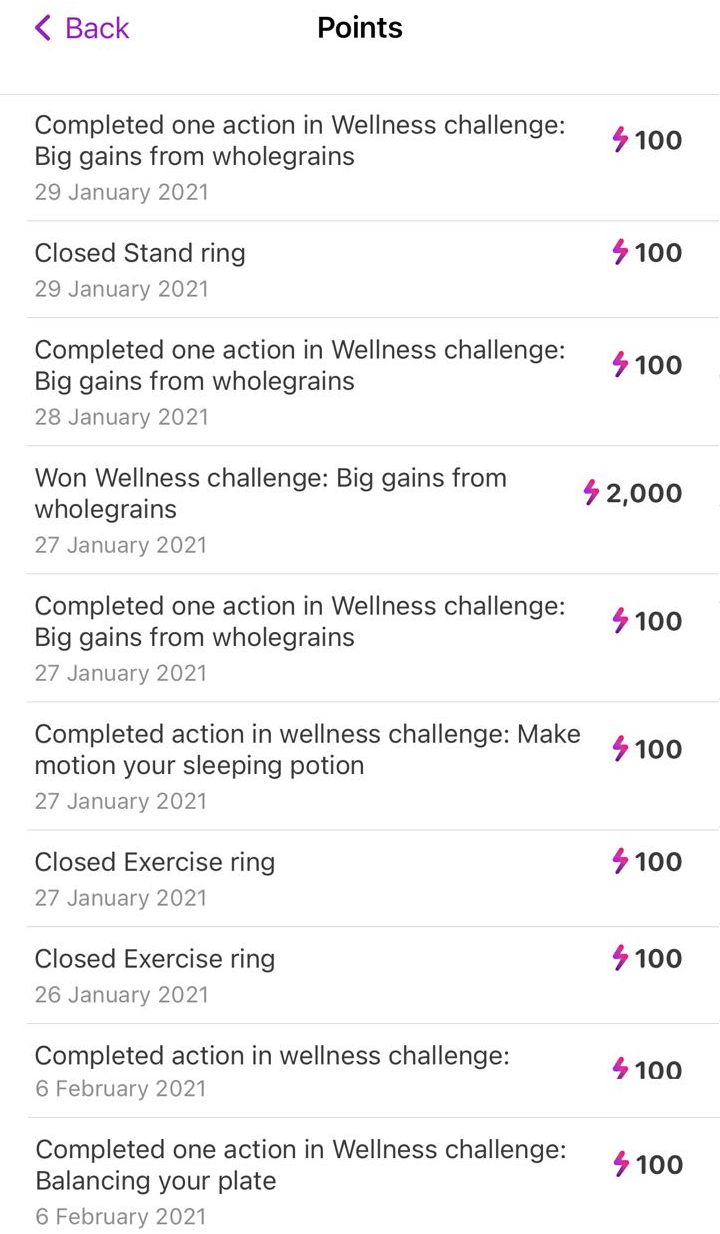The image size is (720, 1234).
Task: Click lightning icon for Balancing your plate row
Action: 620,1165
